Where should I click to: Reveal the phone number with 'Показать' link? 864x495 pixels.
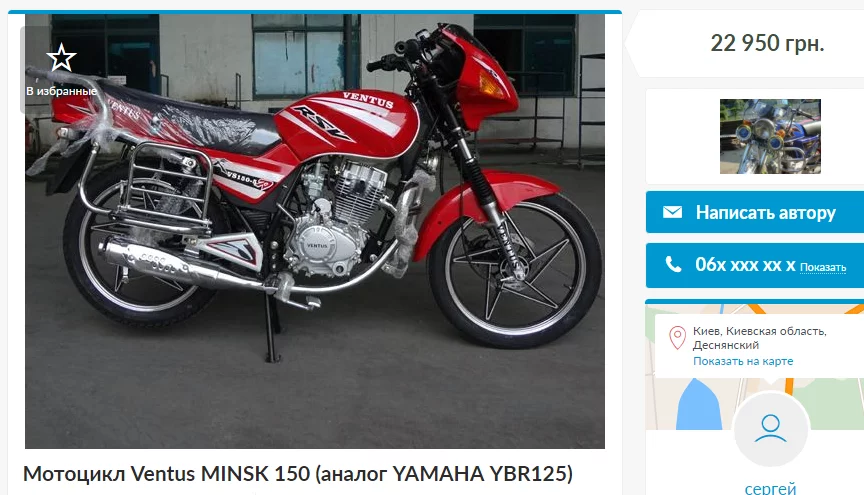pyautogui.click(x=823, y=267)
